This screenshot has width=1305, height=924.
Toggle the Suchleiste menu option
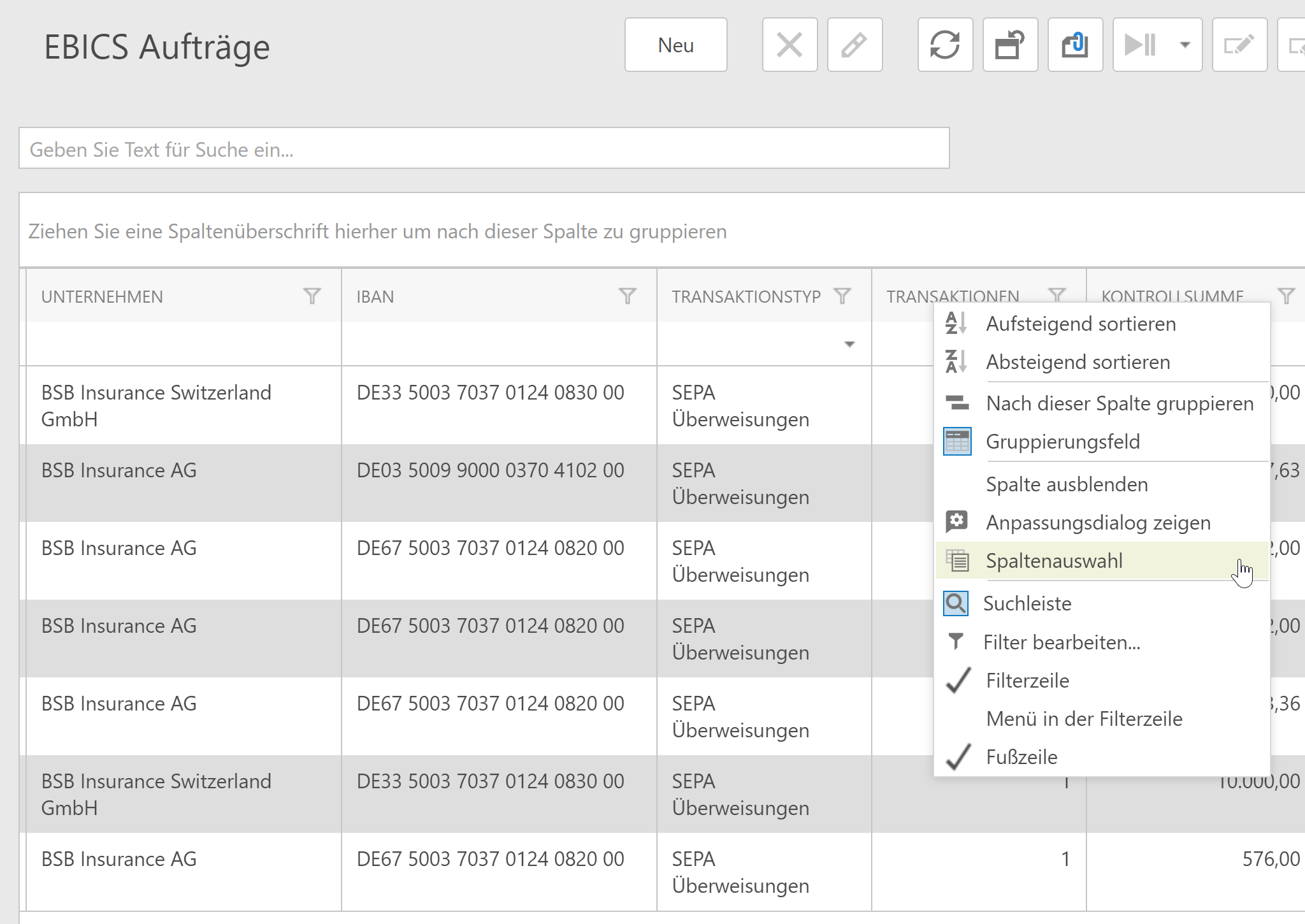coord(1027,603)
